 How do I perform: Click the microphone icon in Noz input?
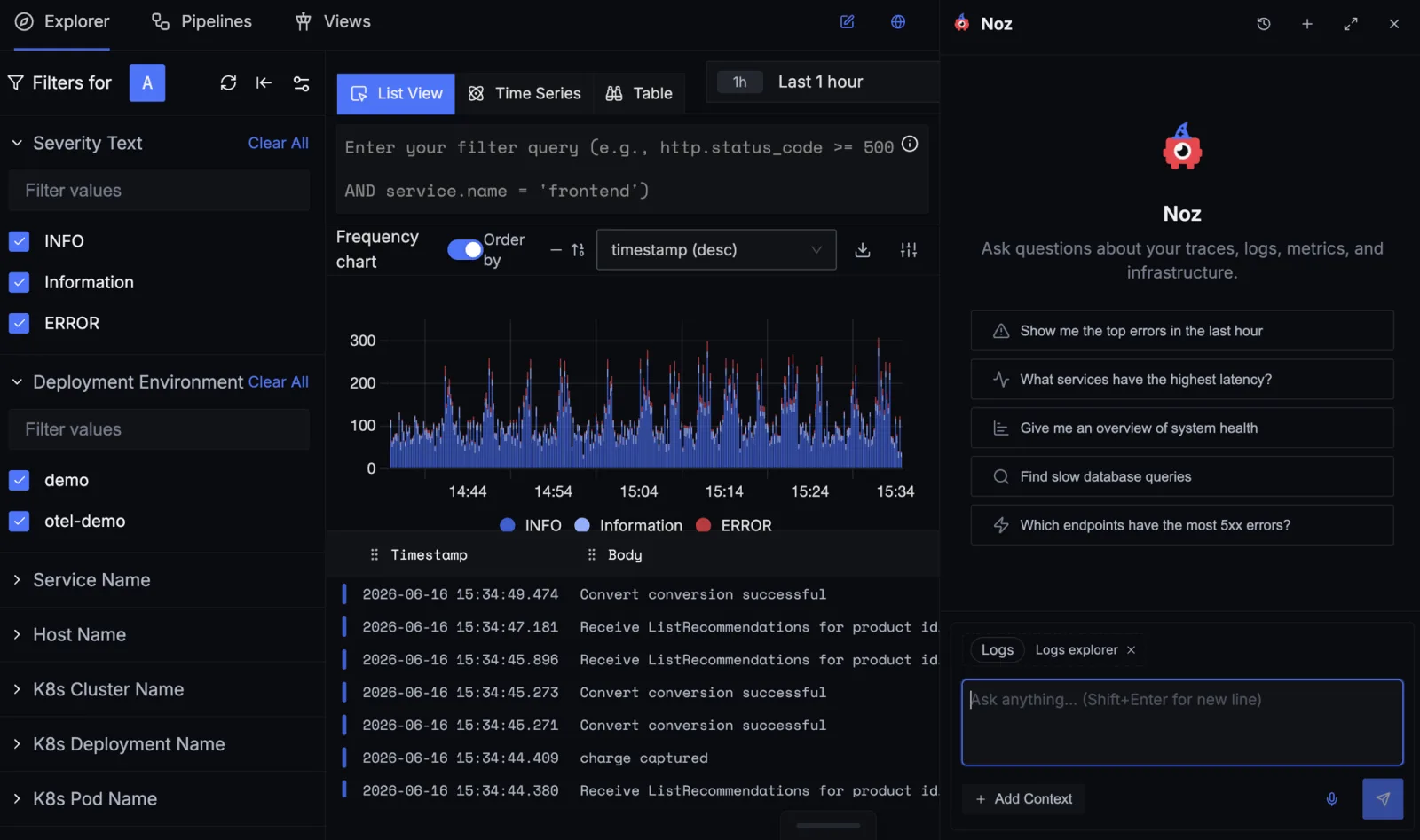coord(1332,799)
